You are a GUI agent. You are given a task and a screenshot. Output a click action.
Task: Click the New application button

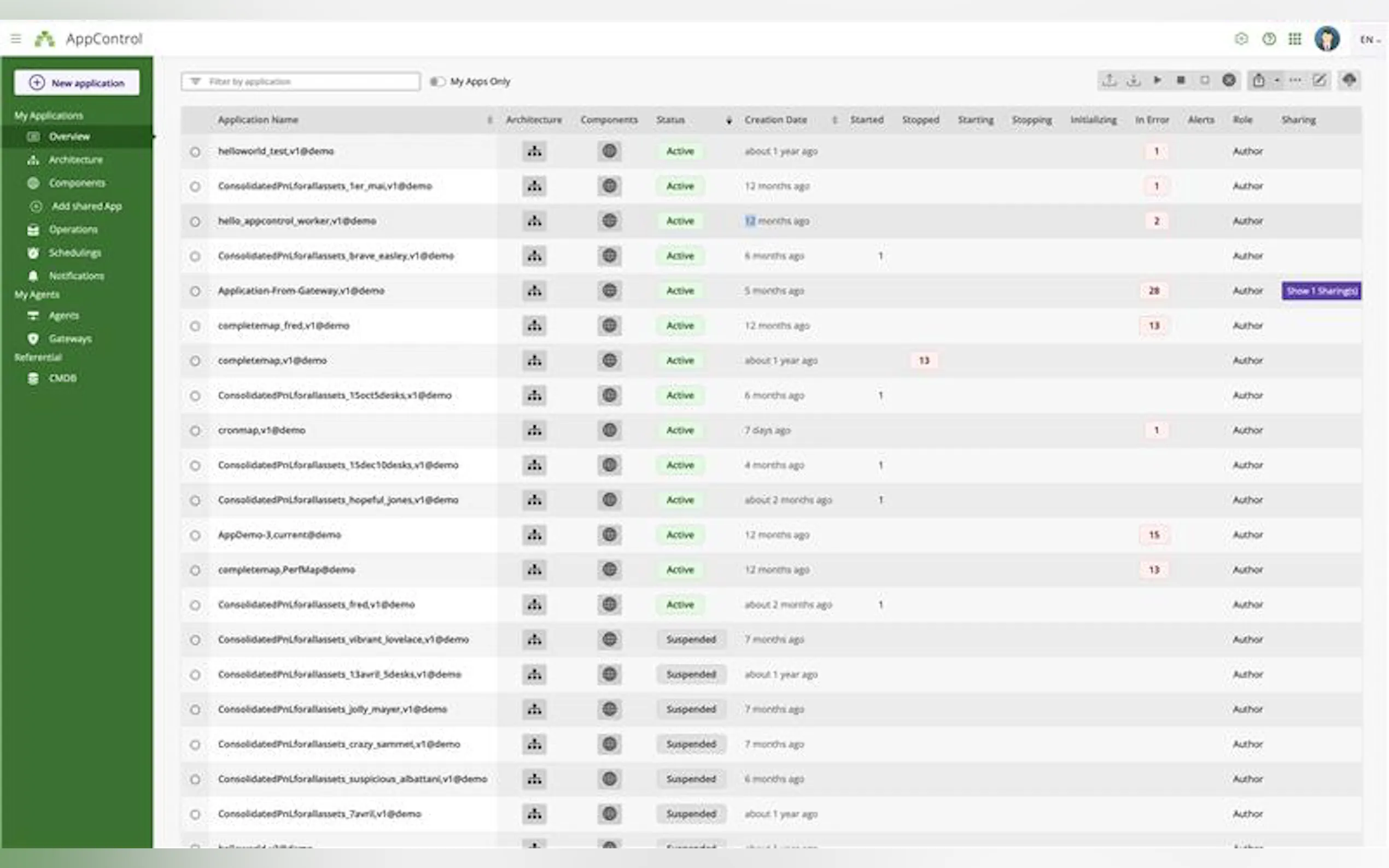pyautogui.click(x=77, y=83)
